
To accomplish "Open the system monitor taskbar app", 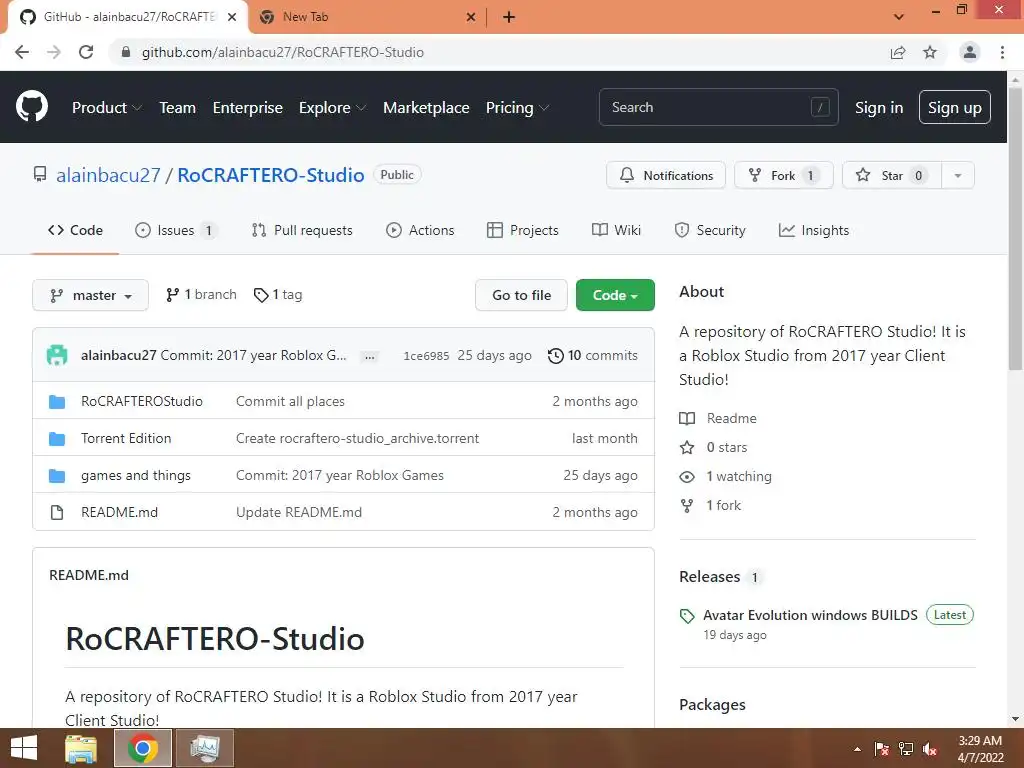I will (x=204, y=748).
